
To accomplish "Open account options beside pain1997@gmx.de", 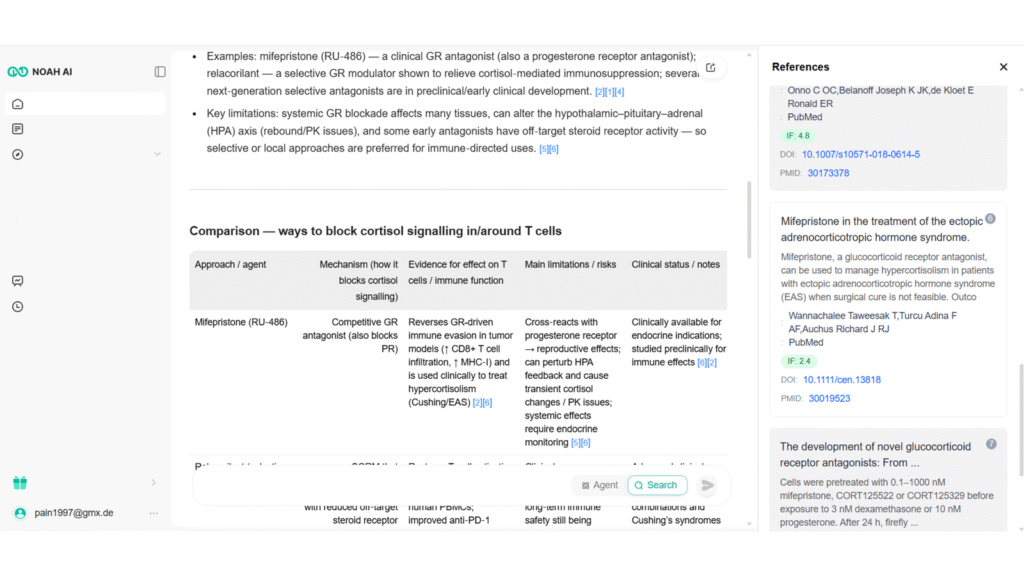I will tap(154, 513).
